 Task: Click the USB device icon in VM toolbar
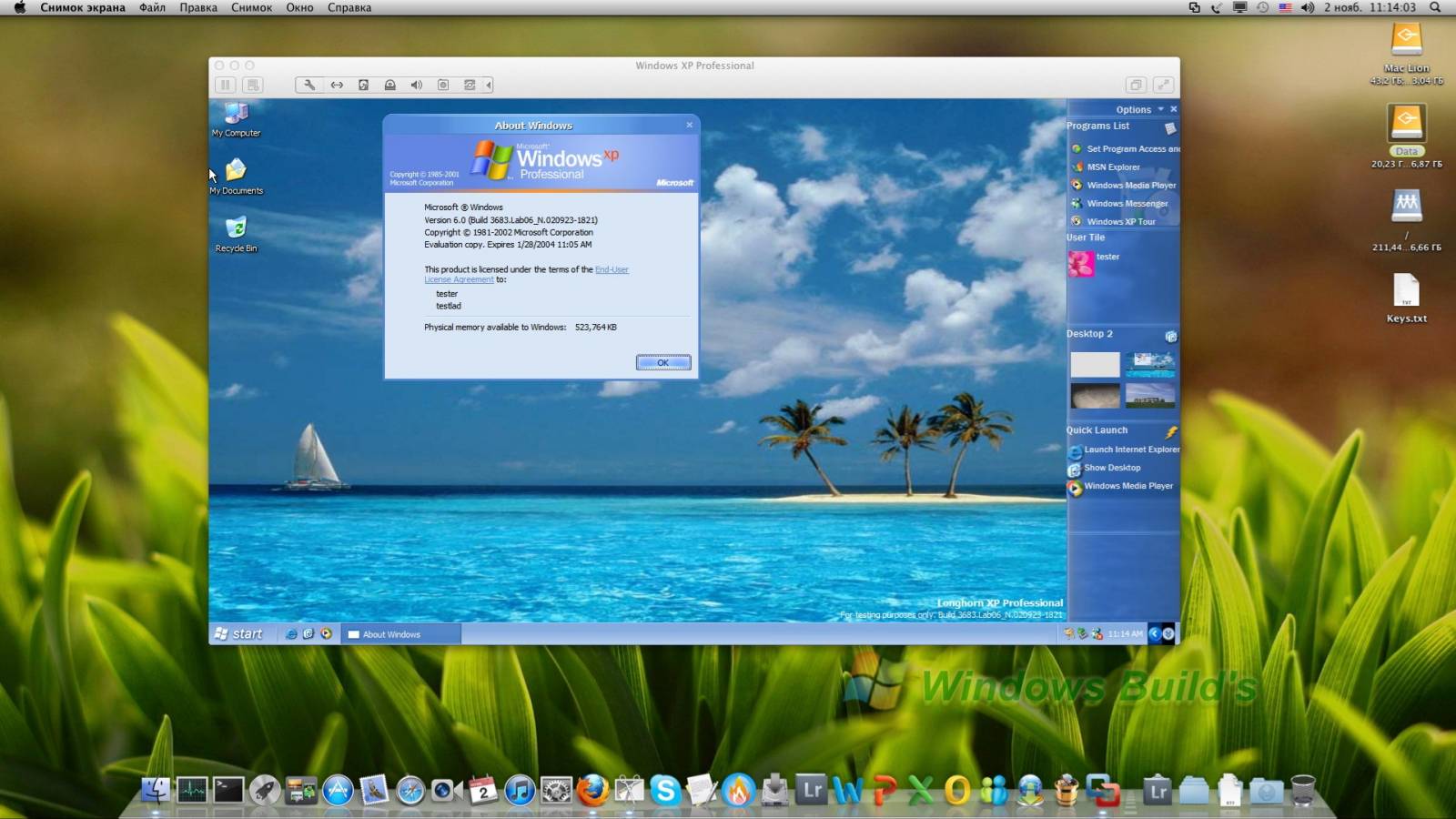[x=443, y=85]
